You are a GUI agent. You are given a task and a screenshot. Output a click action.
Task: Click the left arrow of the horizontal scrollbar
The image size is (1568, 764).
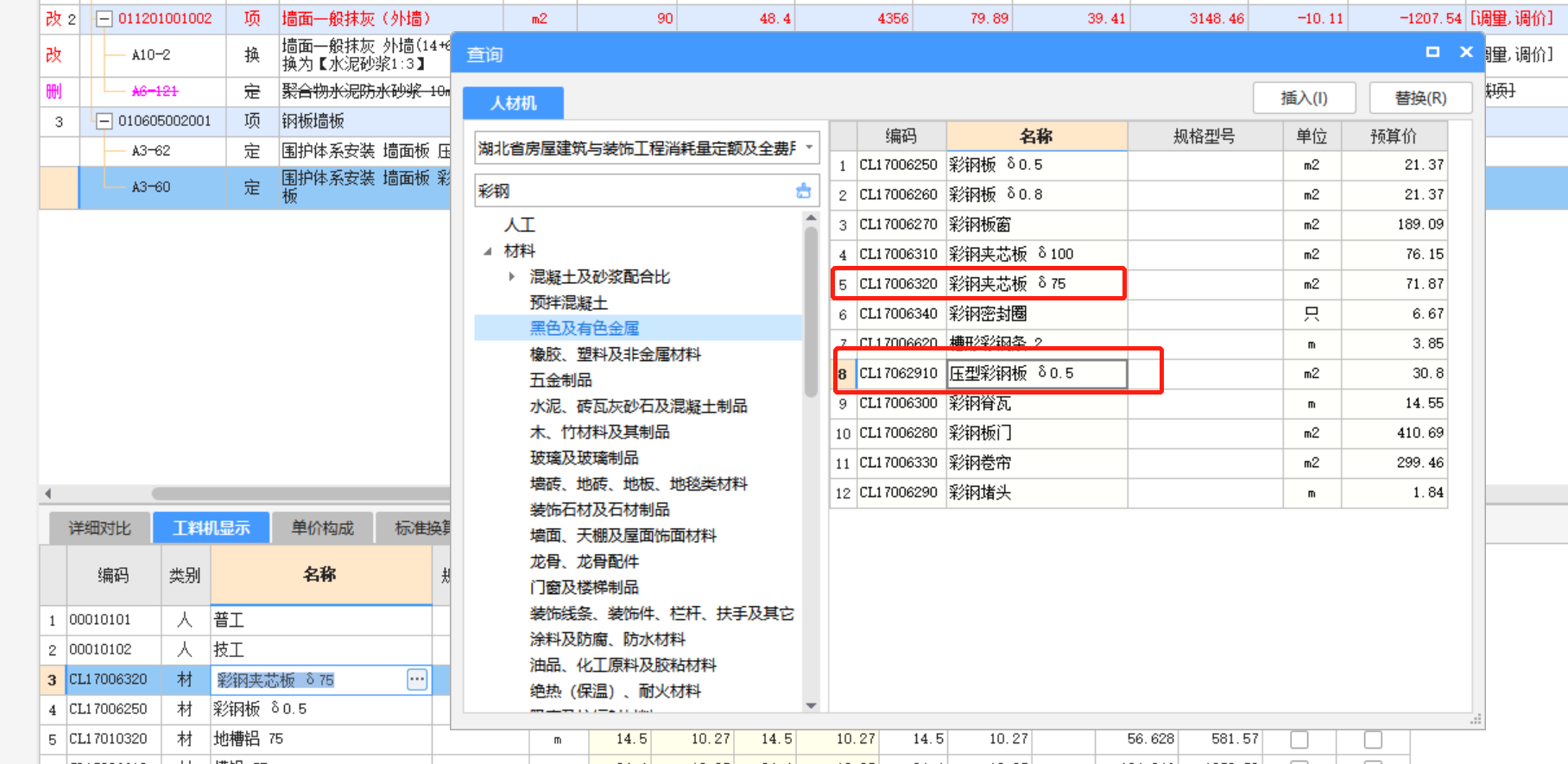click(48, 494)
